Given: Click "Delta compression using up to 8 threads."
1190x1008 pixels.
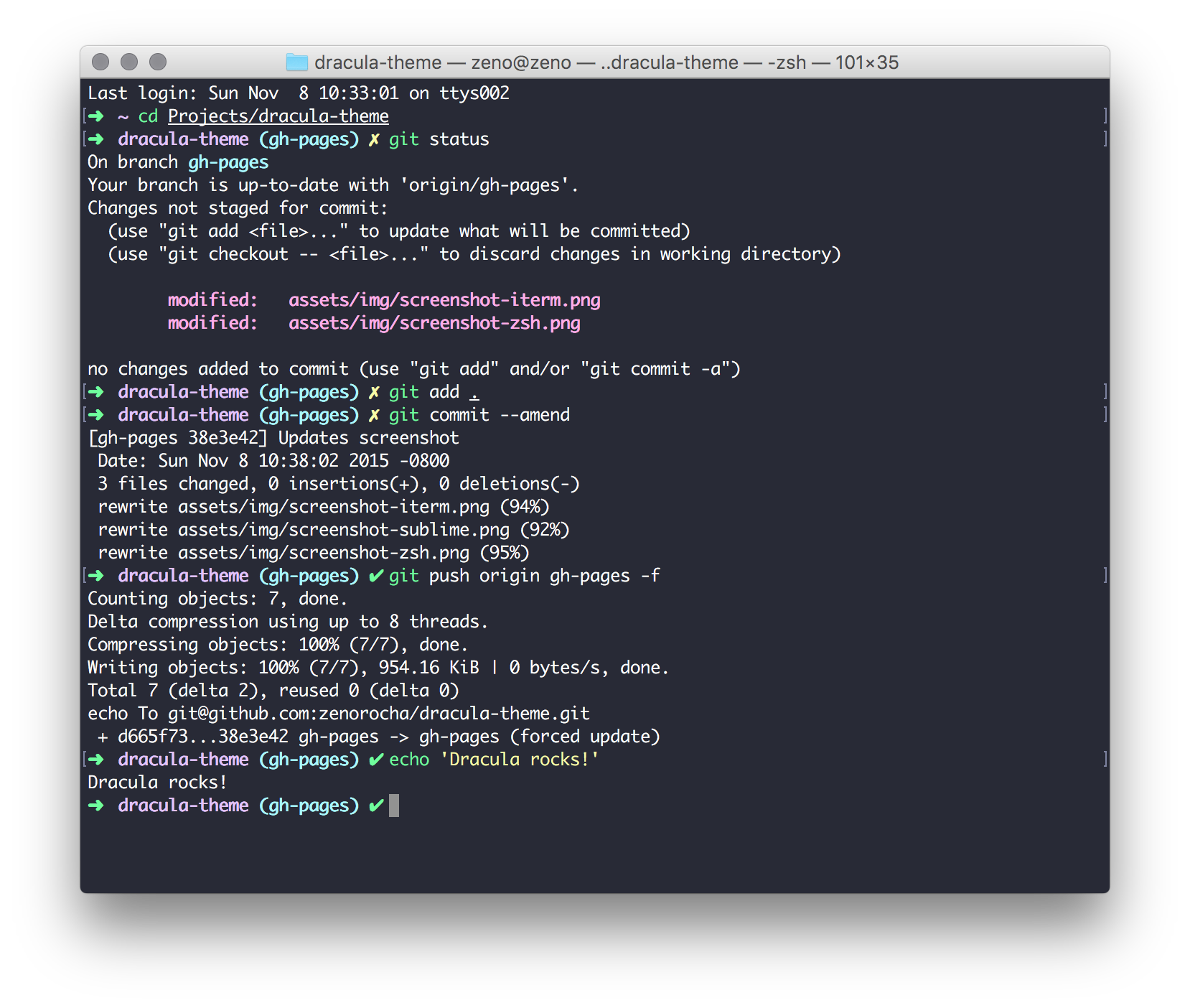Looking at the screenshot, I should pos(288,622).
